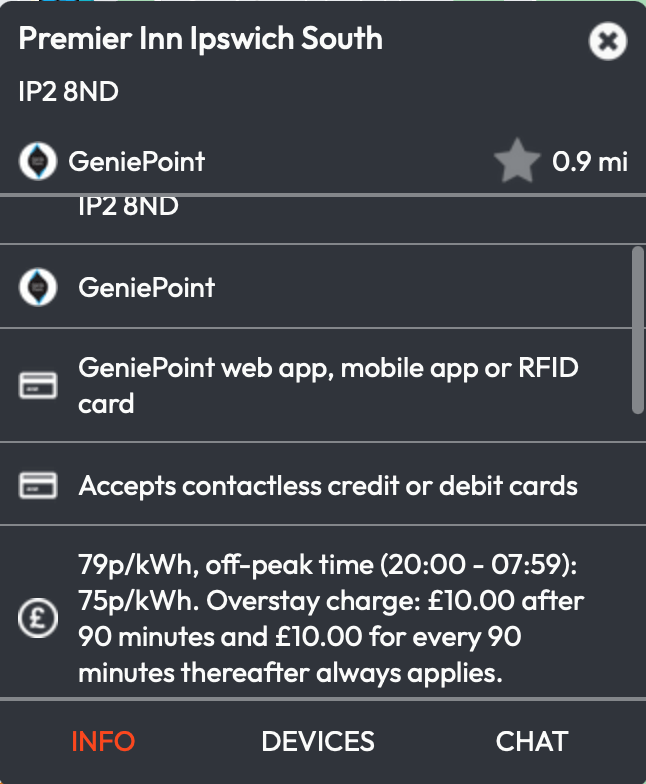Click the 0.9 mi distance label

click(x=590, y=162)
